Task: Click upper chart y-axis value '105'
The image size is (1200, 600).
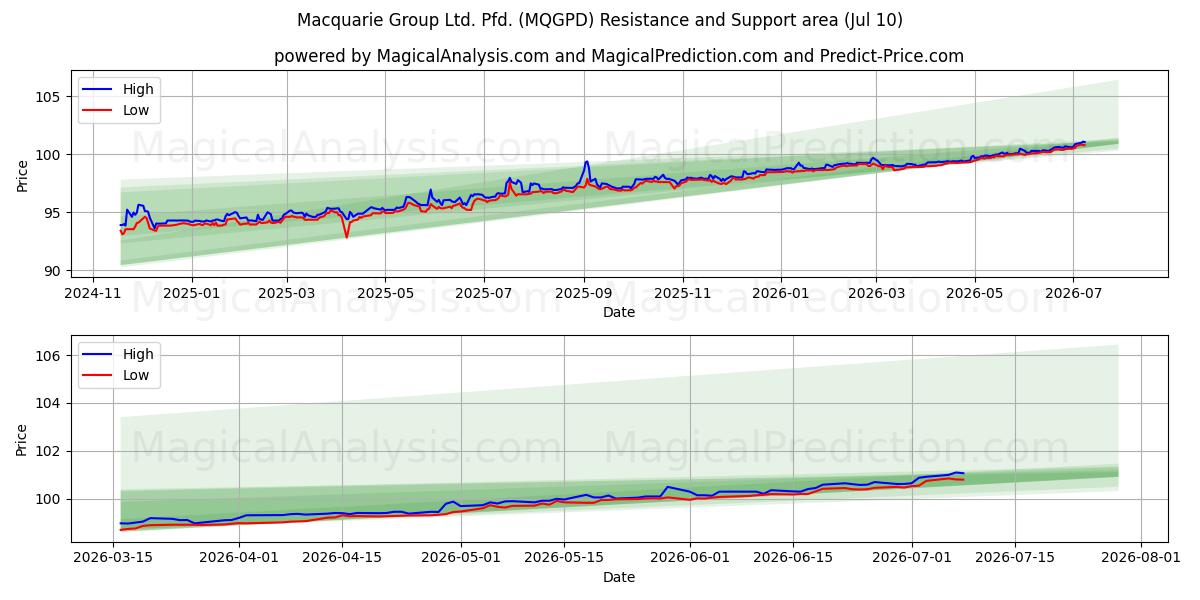Action: click(x=50, y=97)
